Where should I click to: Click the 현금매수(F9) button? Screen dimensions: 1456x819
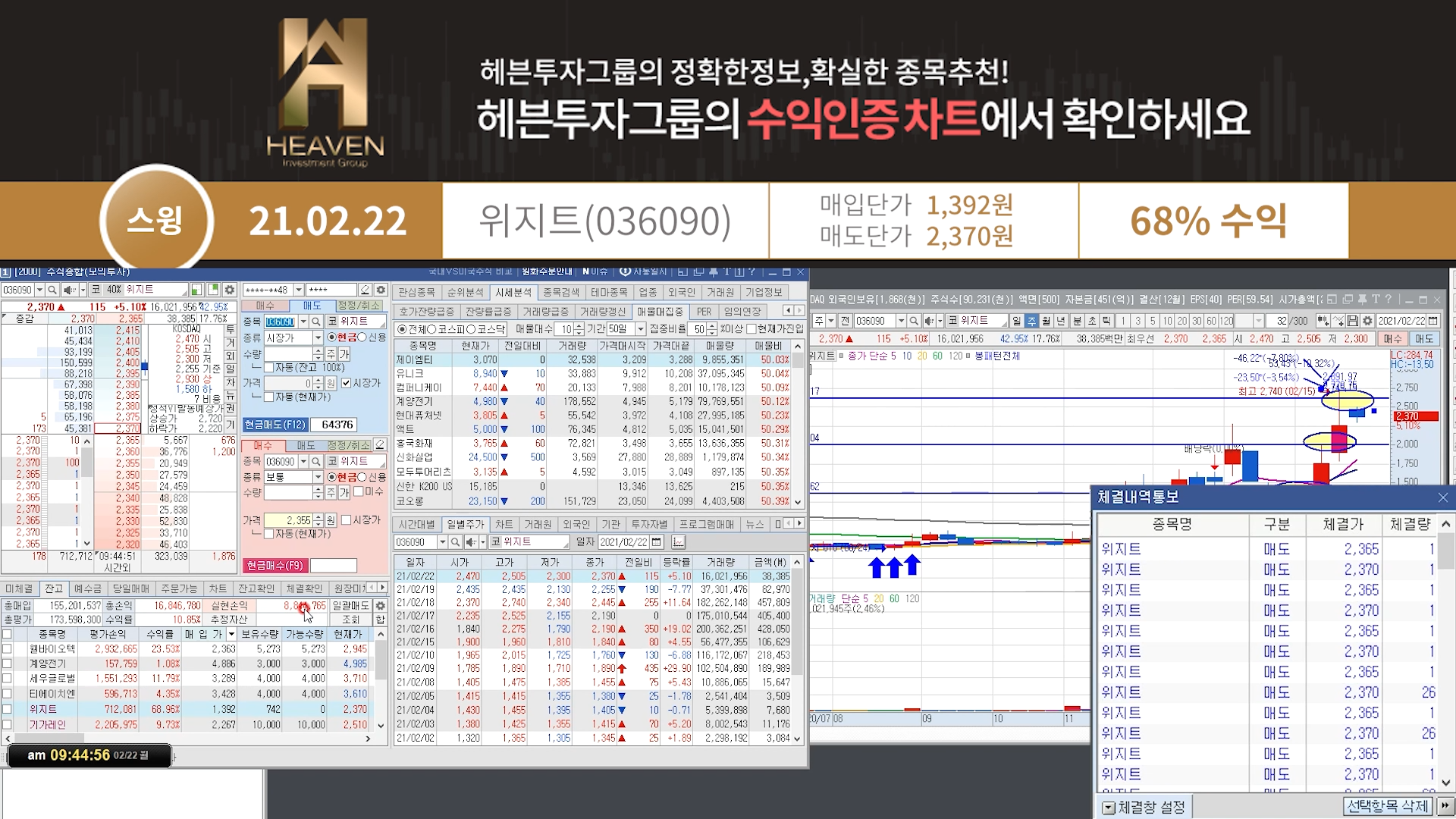click(x=275, y=565)
